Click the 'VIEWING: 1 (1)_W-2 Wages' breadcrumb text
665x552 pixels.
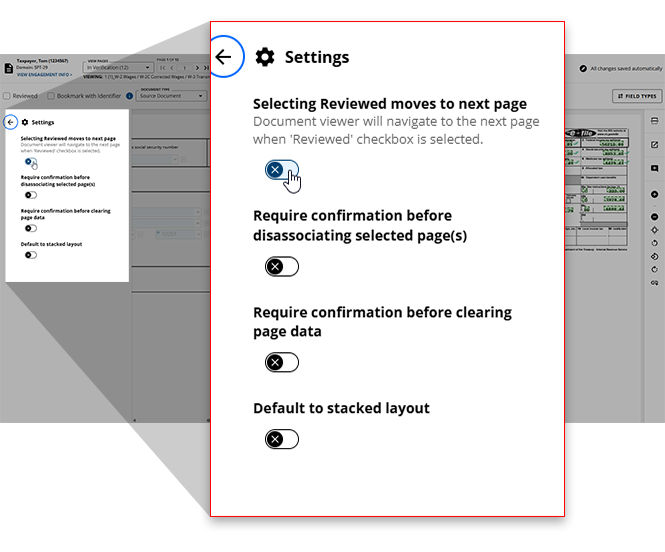(x=146, y=77)
